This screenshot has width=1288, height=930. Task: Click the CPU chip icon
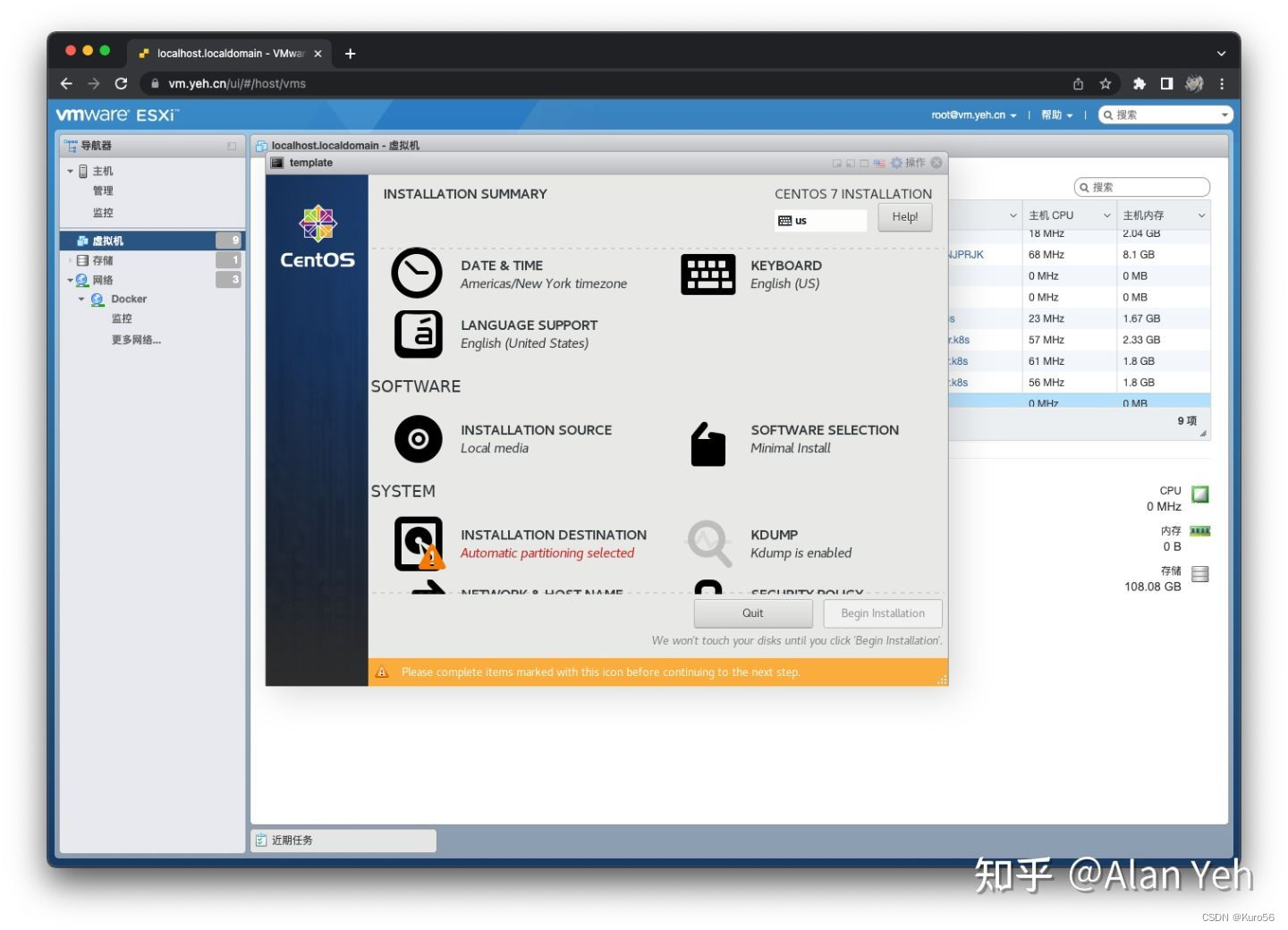[x=1200, y=494]
